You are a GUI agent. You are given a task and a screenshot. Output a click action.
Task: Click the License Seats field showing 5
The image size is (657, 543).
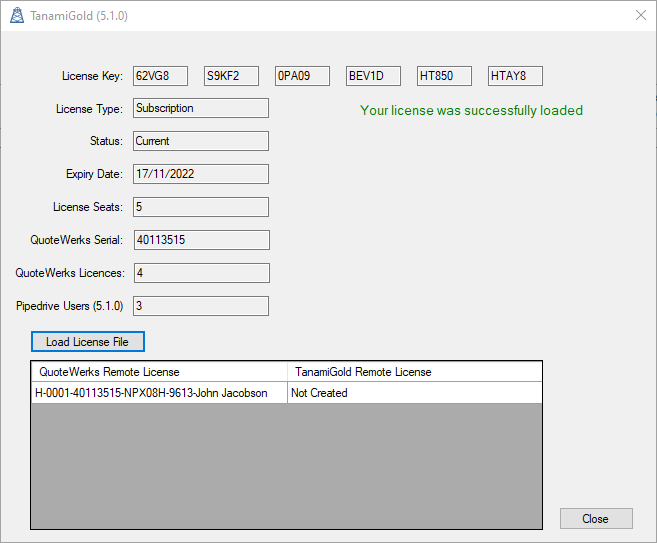coord(201,207)
